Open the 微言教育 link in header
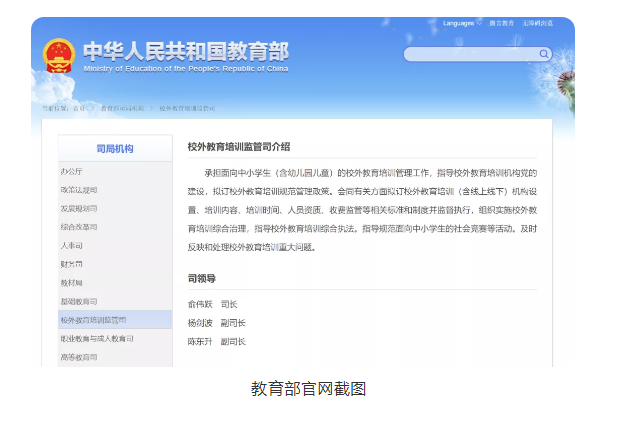Screen dimensions: 624x448 click(502, 23)
